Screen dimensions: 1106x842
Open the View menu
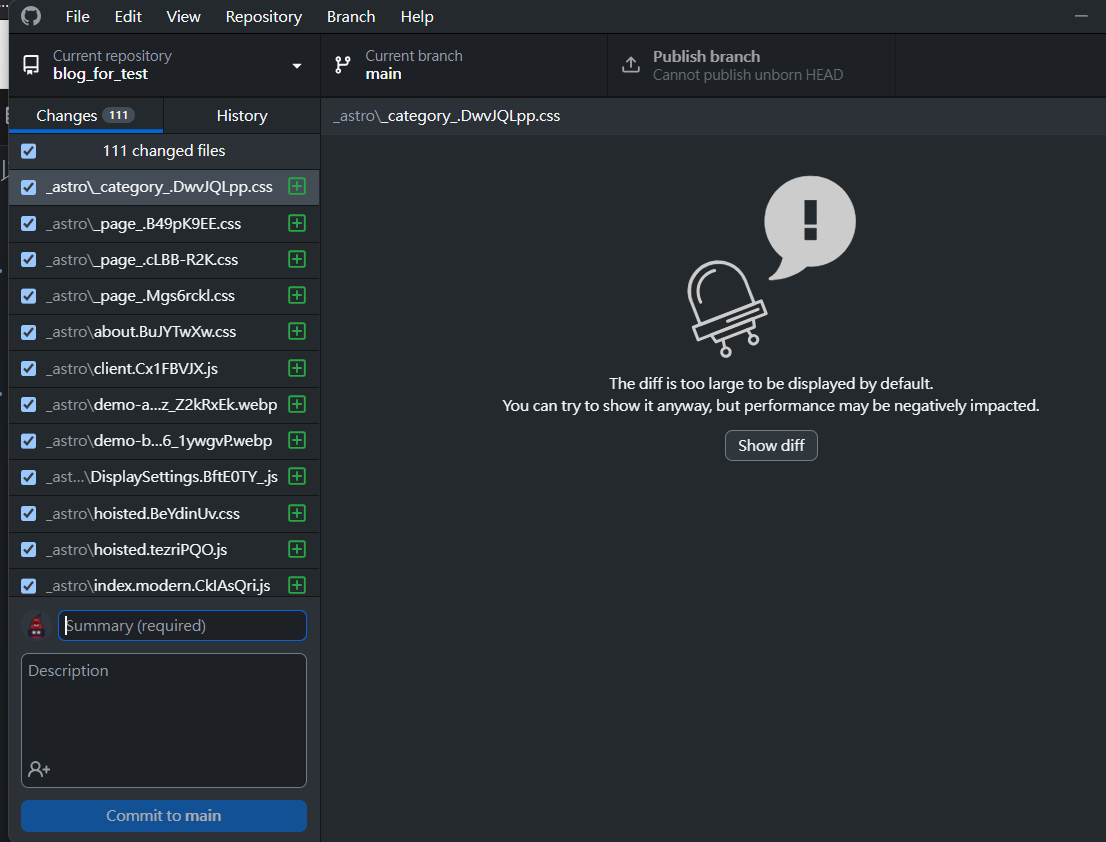[x=183, y=16]
